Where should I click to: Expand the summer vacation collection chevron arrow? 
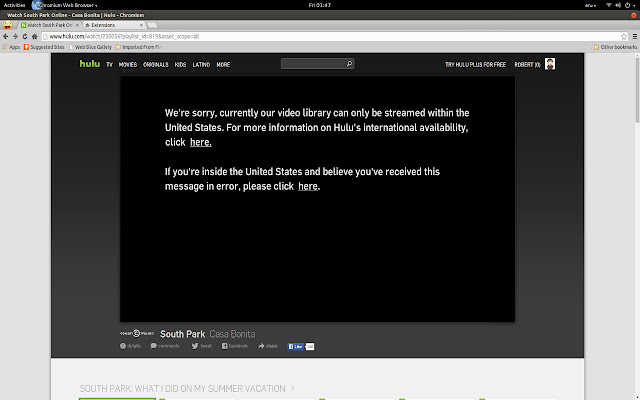pyautogui.click(x=292, y=388)
